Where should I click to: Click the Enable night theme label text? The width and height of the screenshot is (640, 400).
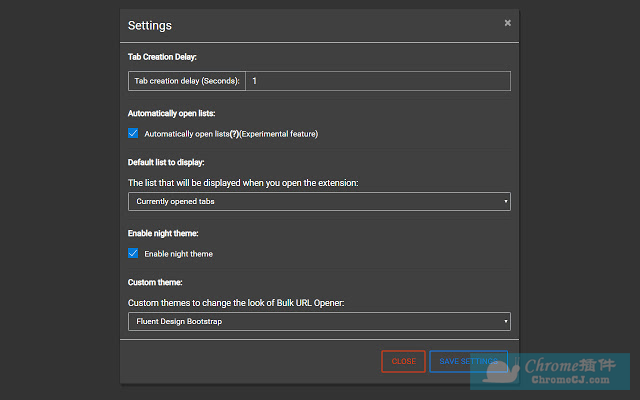click(x=178, y=254)
